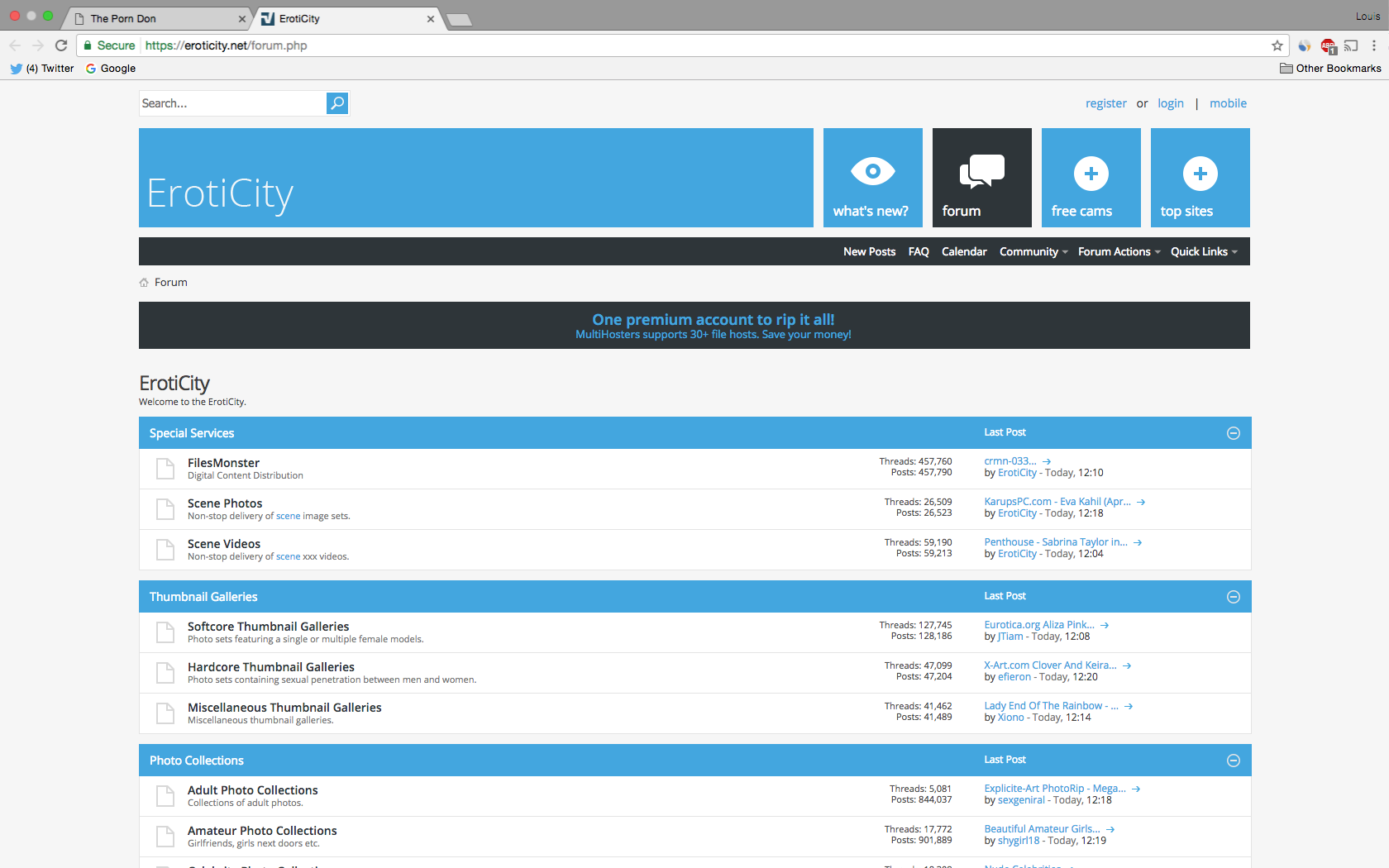Image resolution: width=1389 pixels, height=868 pixels.
Task: Click the EroticCity logo banner
Action: 476,178
